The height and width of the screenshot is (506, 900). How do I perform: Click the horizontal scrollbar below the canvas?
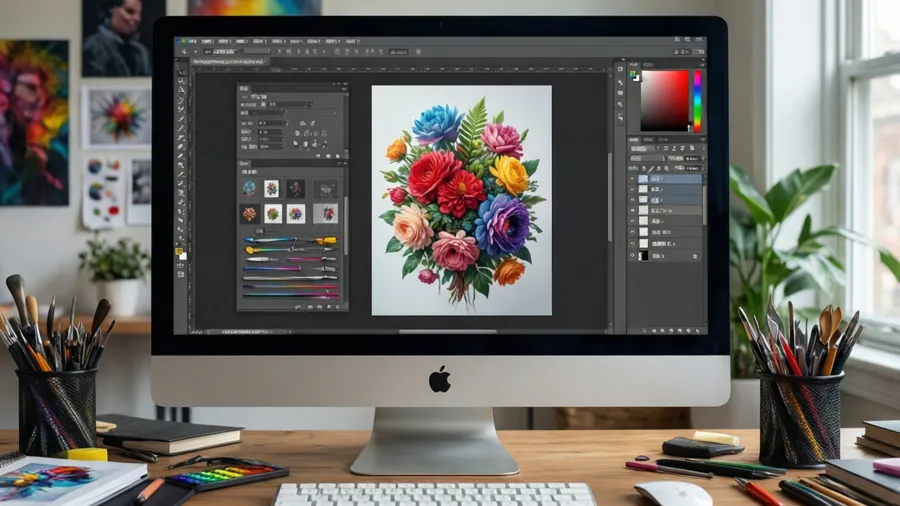click(448, 331)
